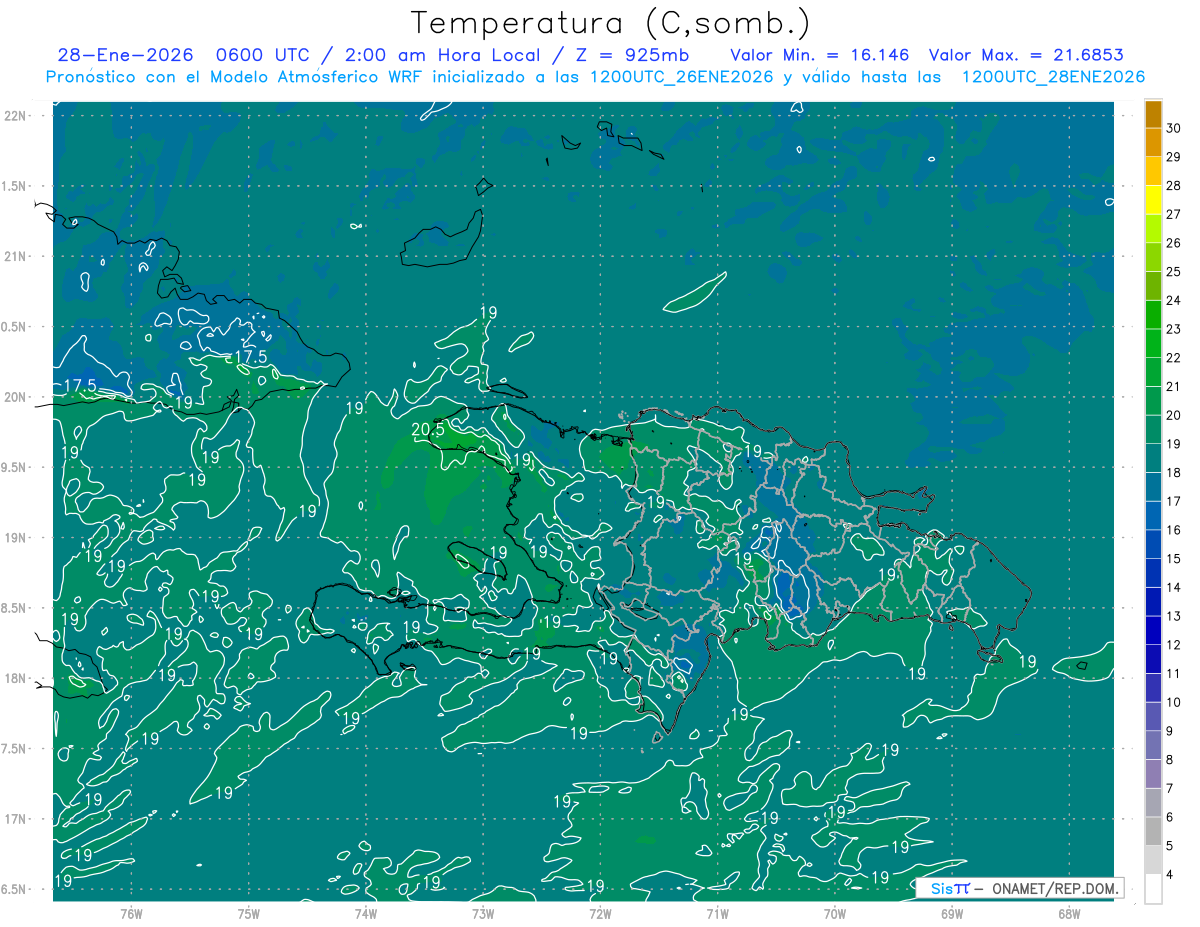Click legend value 26 on color scale
The width and height of the screenshot is (1200, 927).
coord(1174,243)
